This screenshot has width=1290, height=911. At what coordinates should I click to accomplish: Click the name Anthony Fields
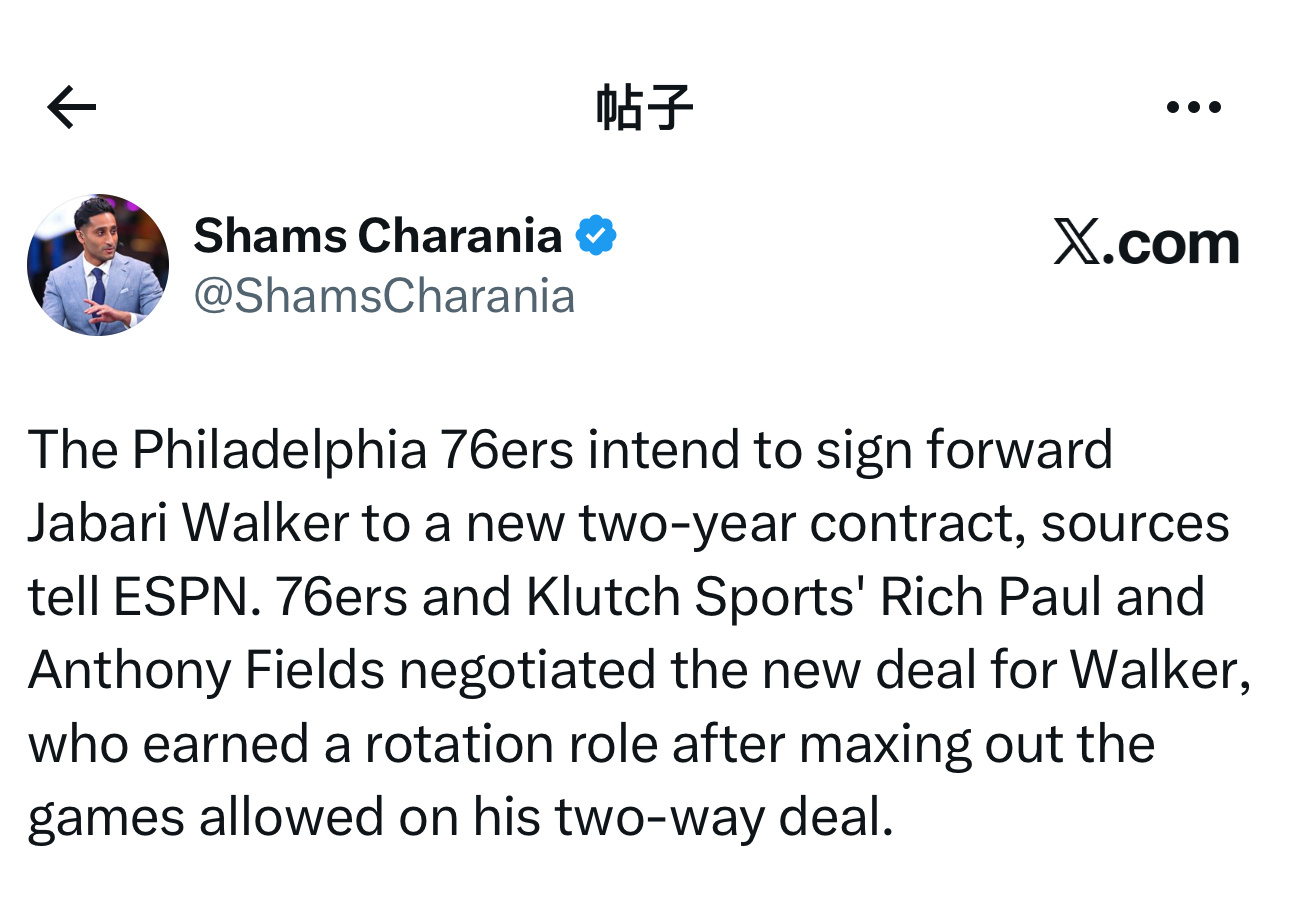[206, 670]
